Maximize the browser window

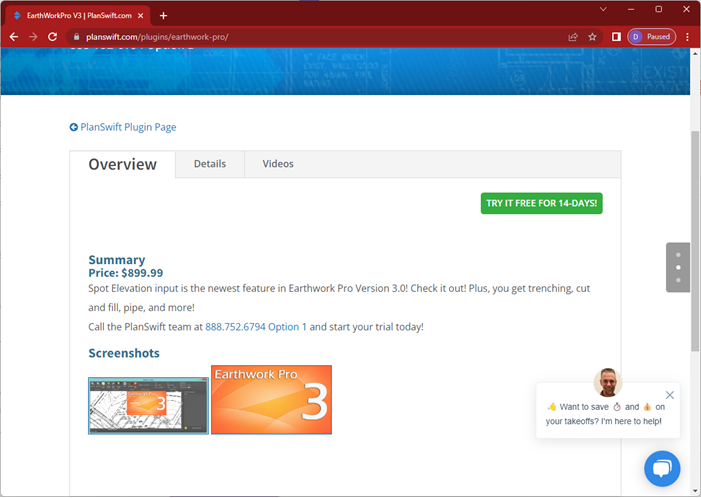tap(659, 9)
